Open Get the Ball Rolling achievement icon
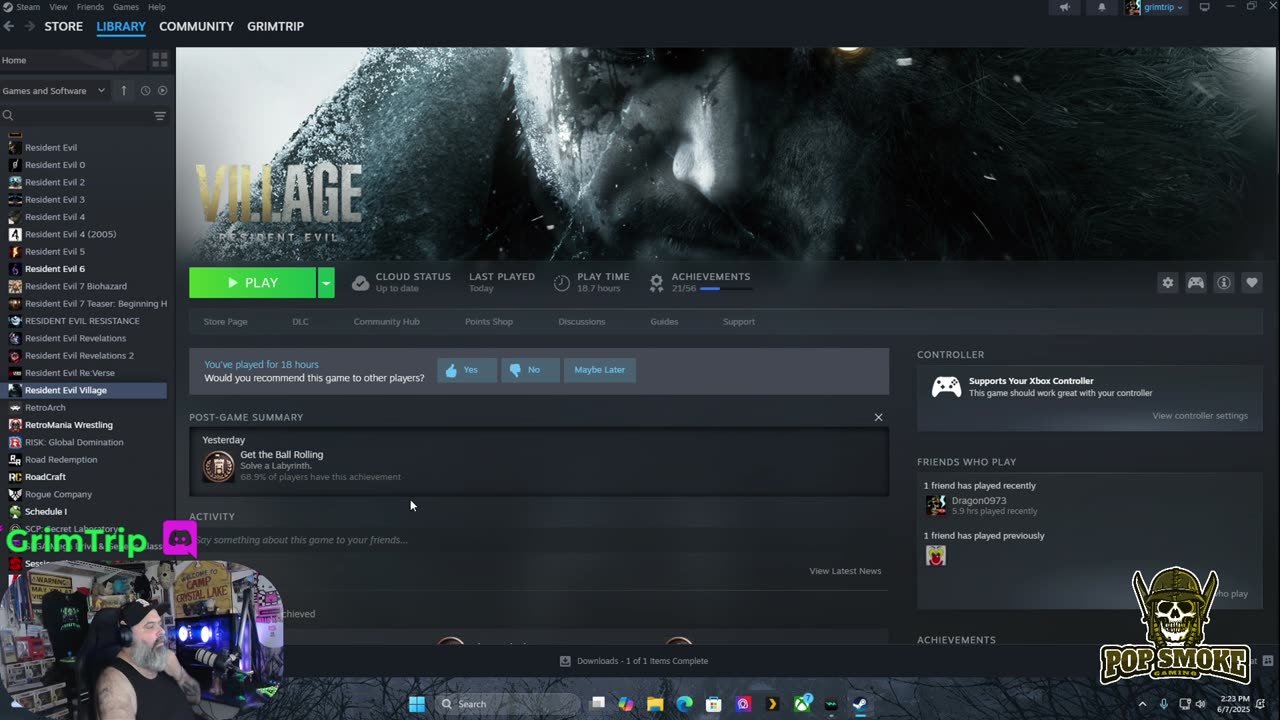 (x=218, y=466)
